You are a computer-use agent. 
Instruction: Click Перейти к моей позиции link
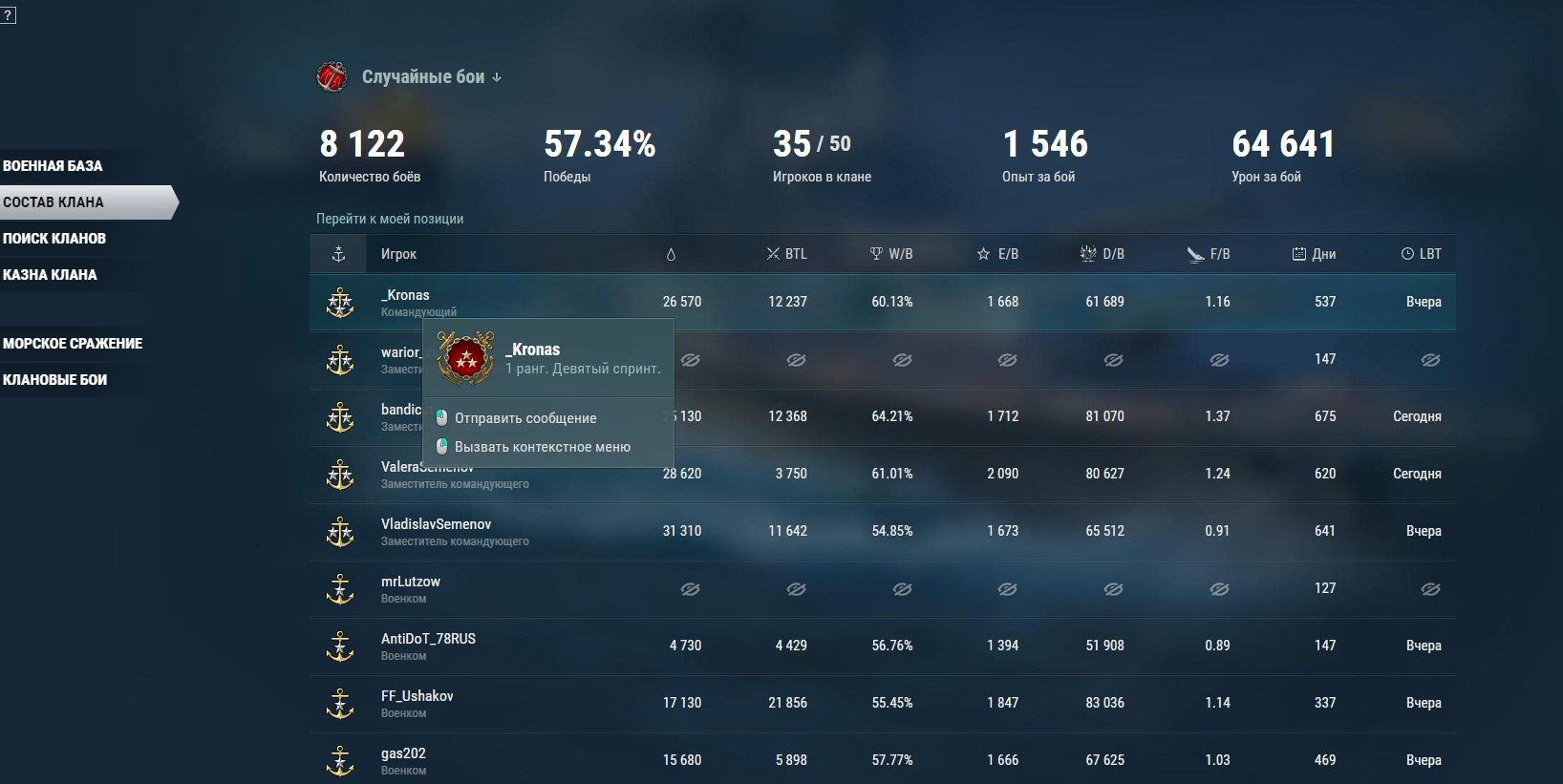point(390,219)
